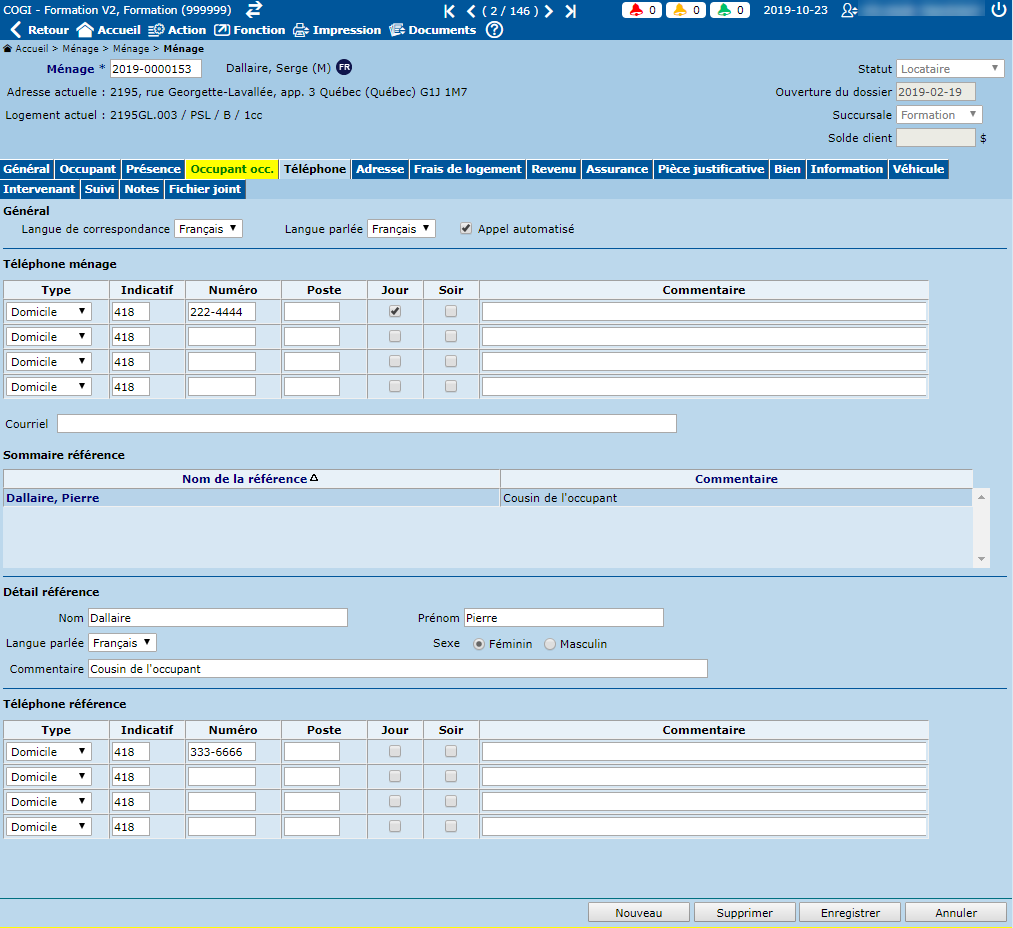
Task: Expand the Statut Locataire dropdown
Action: click(x=950, y=69)
